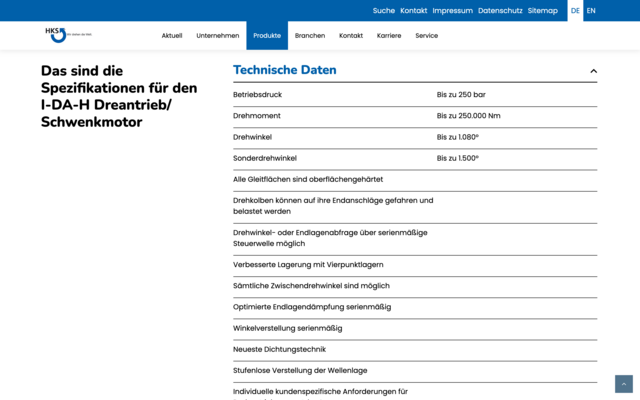Screen dimensions: 640x400
Task: Click the scroll-to-top arrow button
Action: [624, 384]
